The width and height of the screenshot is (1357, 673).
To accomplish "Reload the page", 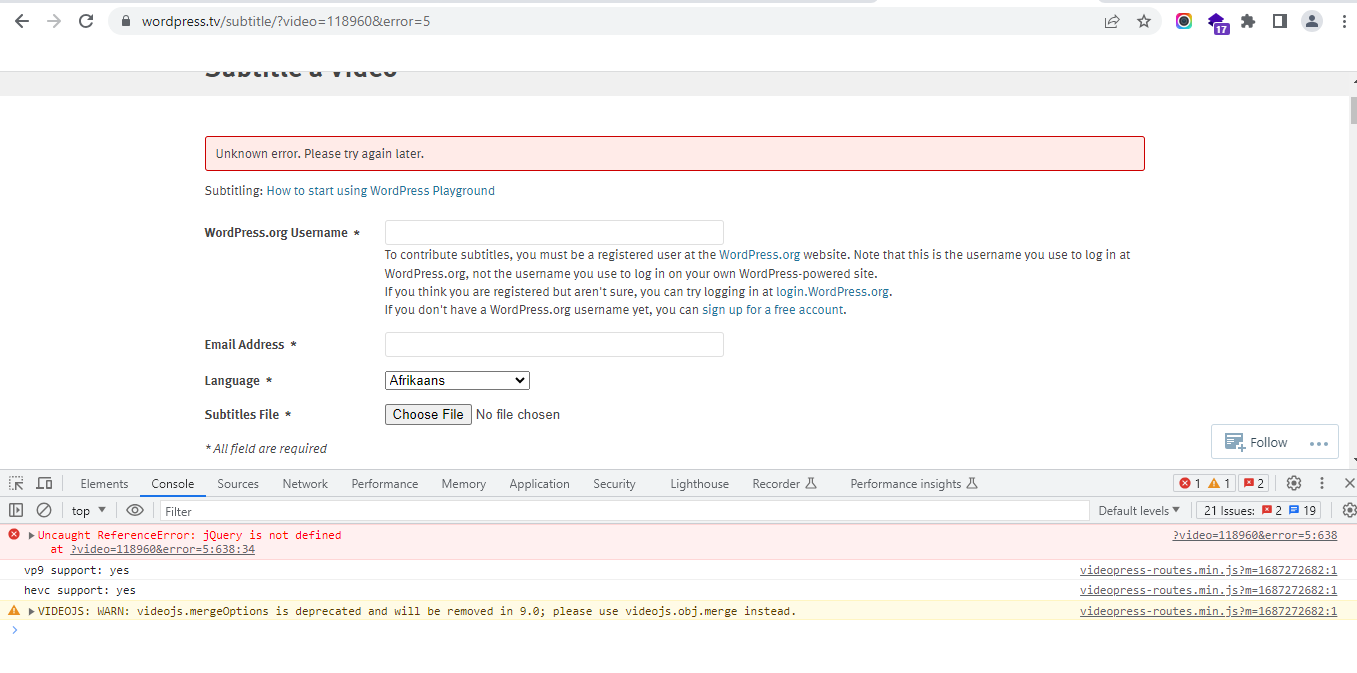I will pyautogui.click(x=86, y=21).
